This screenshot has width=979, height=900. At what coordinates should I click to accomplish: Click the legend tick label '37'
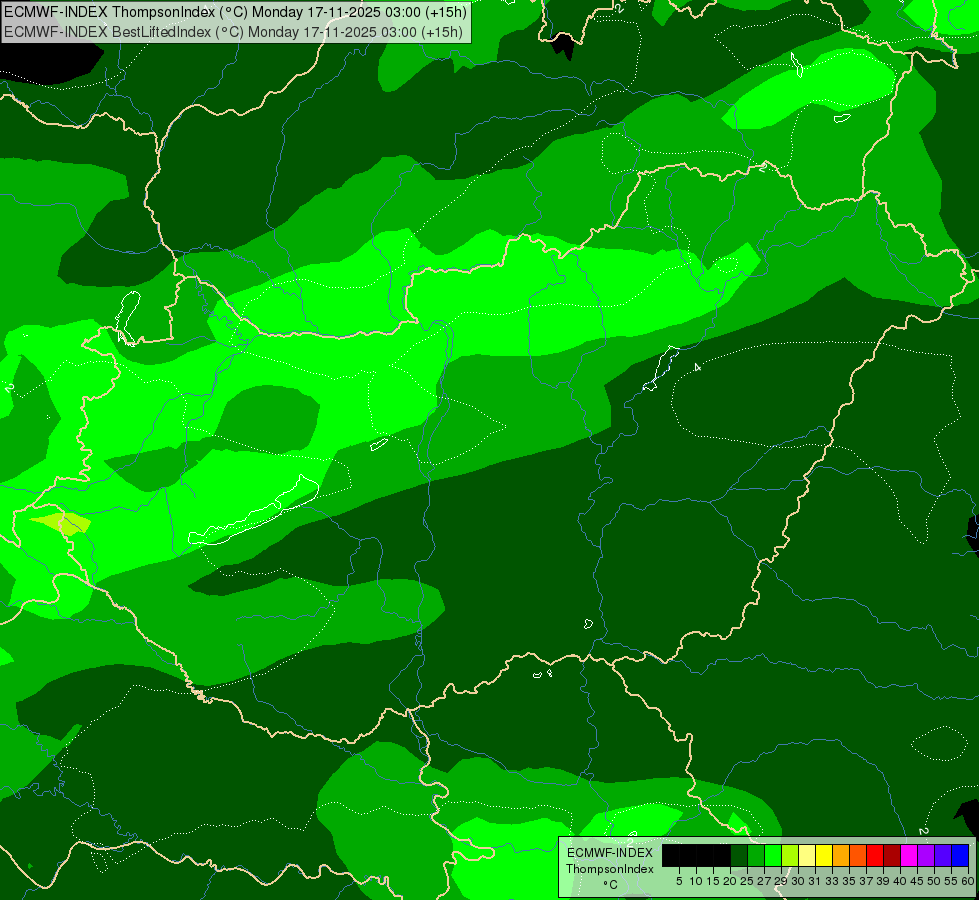pos(867,881)
